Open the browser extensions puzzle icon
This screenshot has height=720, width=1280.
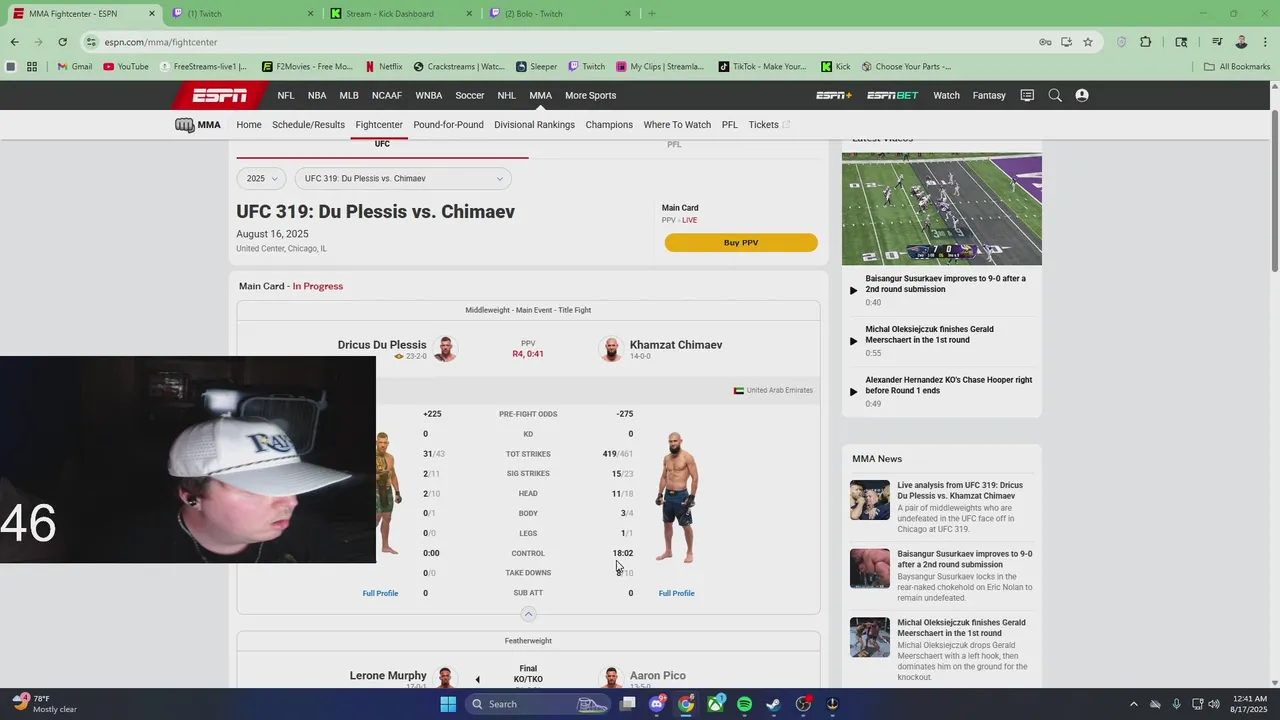pyautogui.click(x=1146, y=42)
